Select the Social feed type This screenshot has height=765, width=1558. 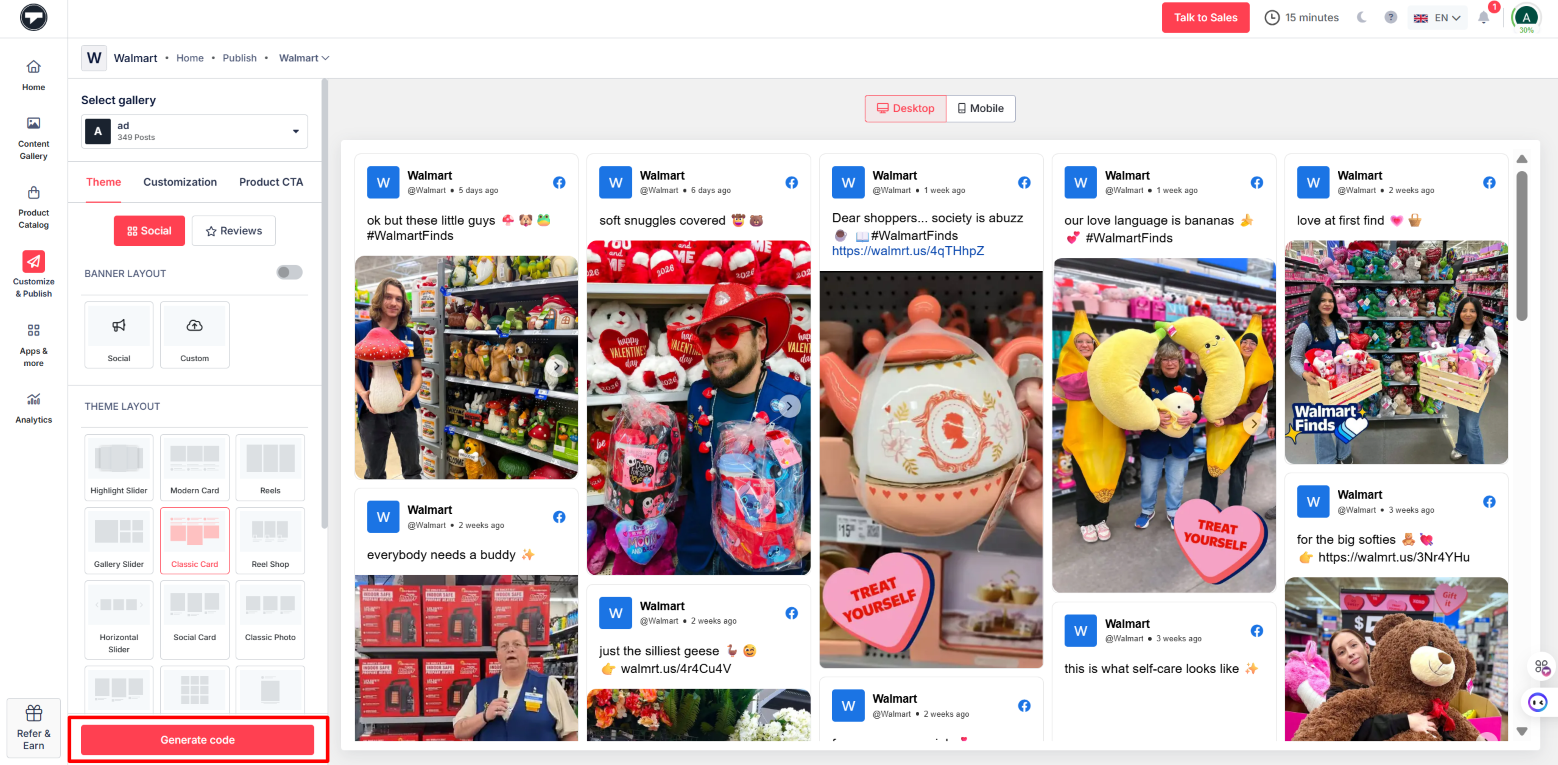click(149, 230)
